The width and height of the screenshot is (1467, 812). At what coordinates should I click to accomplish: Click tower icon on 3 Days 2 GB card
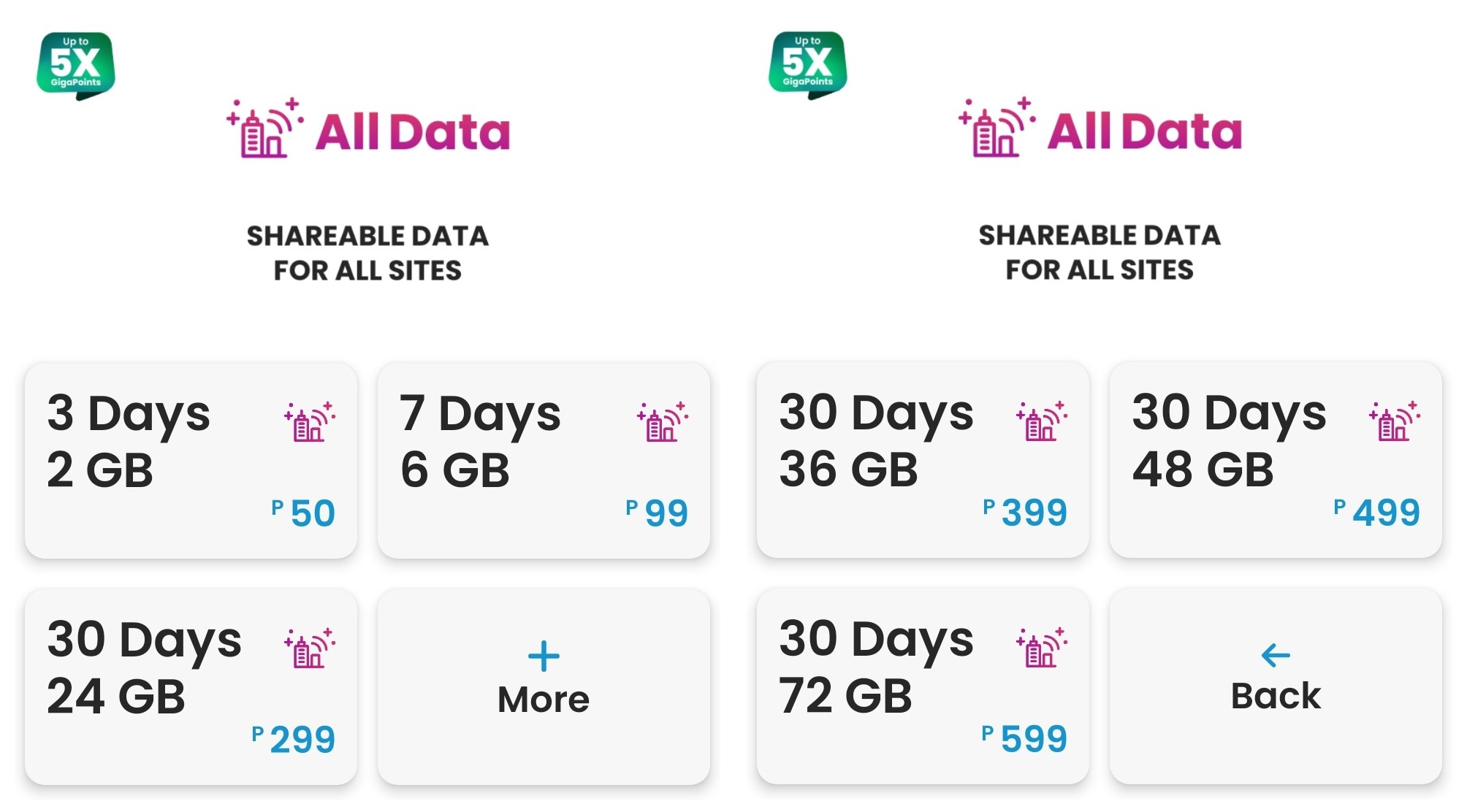click(x=310, y=422)
